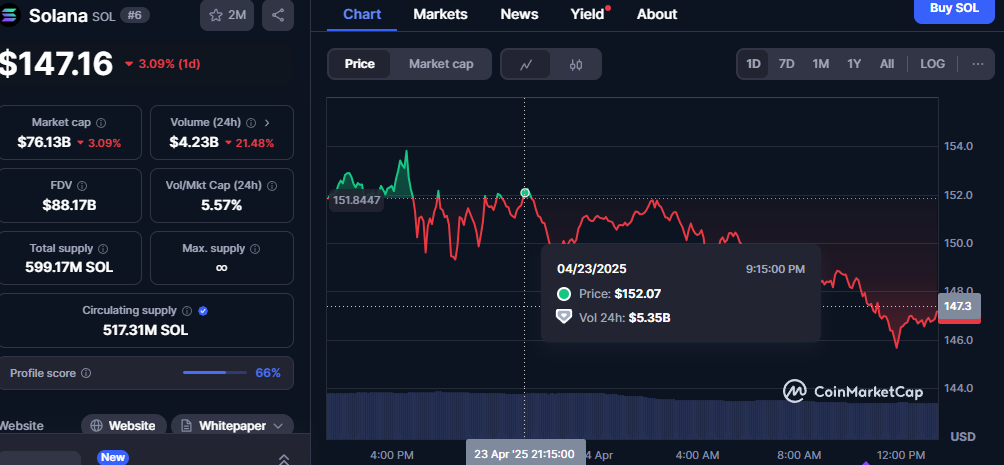The width and height of the screenshot is (1004, 465).
Task: Show Total supply info icon
Action: [103, 249]
